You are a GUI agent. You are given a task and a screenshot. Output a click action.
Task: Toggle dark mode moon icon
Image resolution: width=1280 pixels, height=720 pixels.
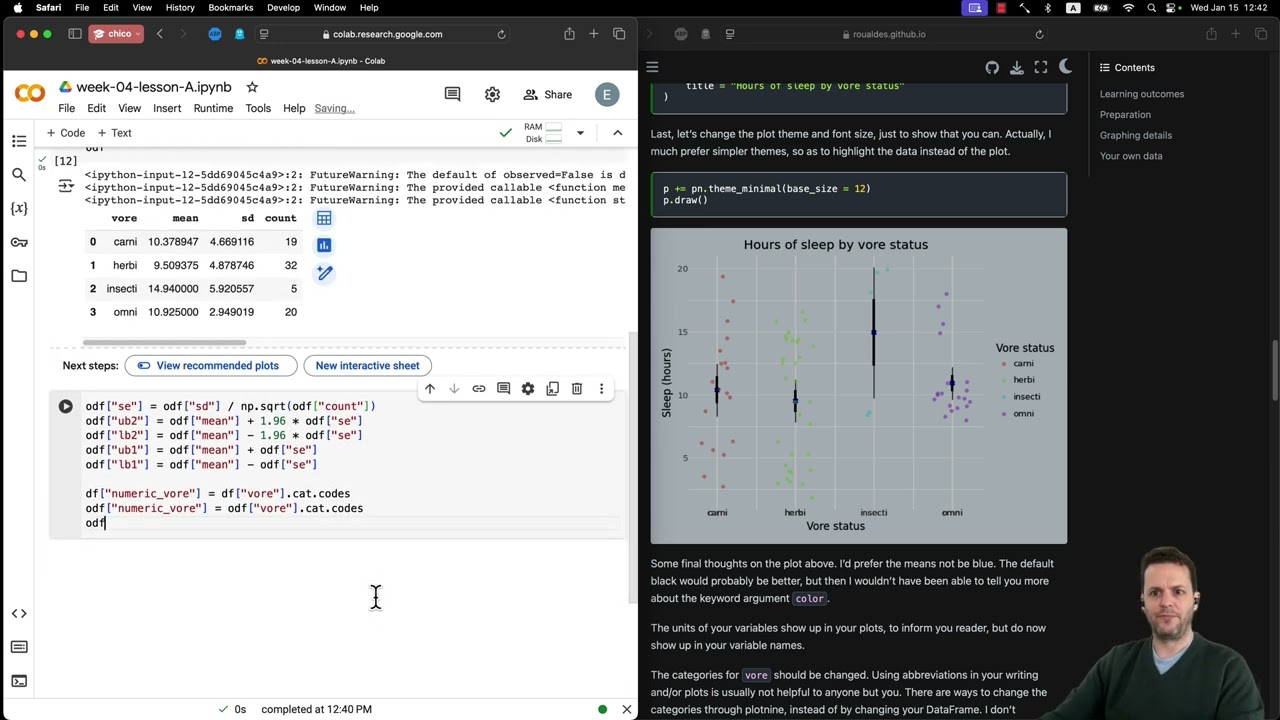(1065, 67)
